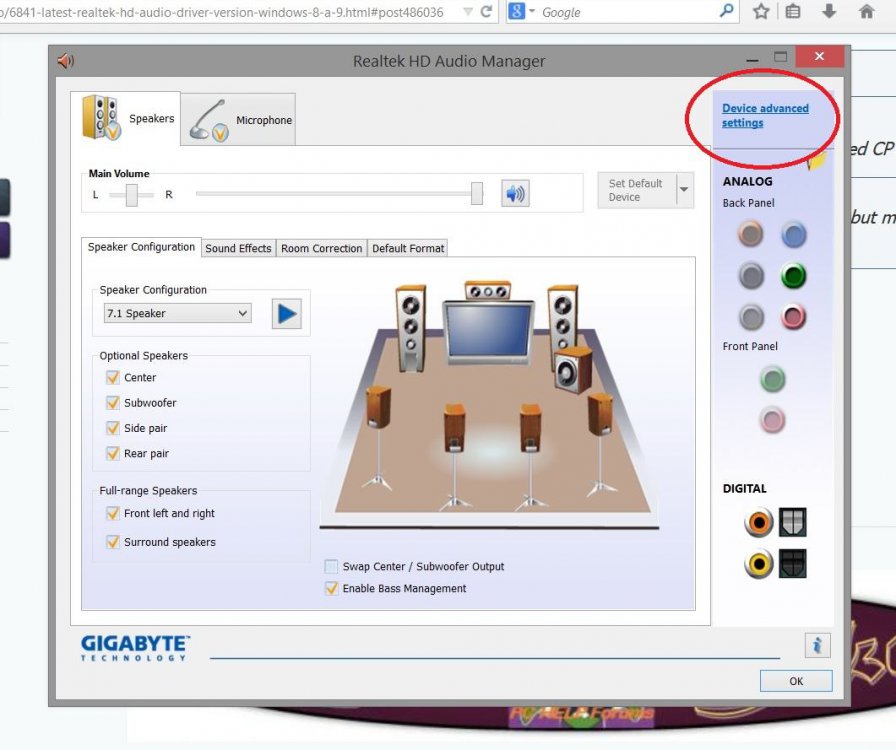Click the dark gray back panel jack
Viewport: 896px width, 750px height.
751,276
